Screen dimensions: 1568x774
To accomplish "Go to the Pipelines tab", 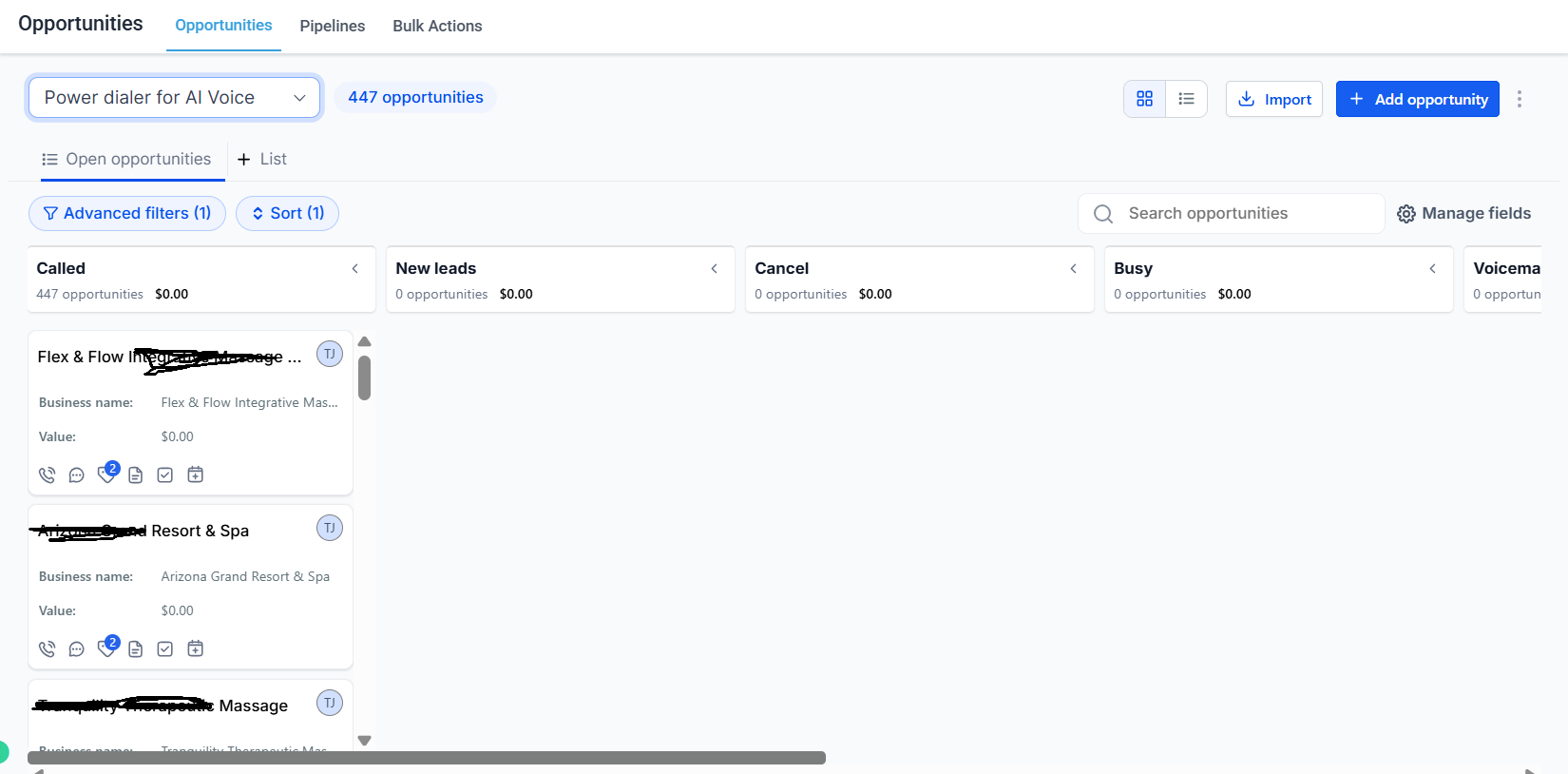I will coord(333,26).
